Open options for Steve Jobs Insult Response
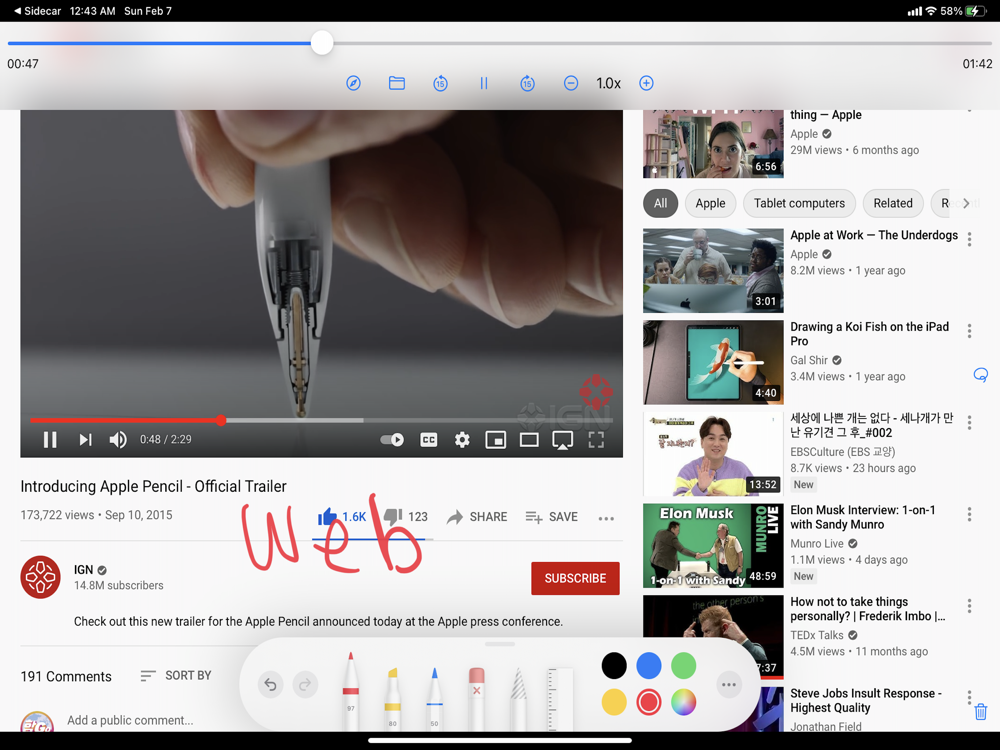1000x750 pixels. coord(969,697)
